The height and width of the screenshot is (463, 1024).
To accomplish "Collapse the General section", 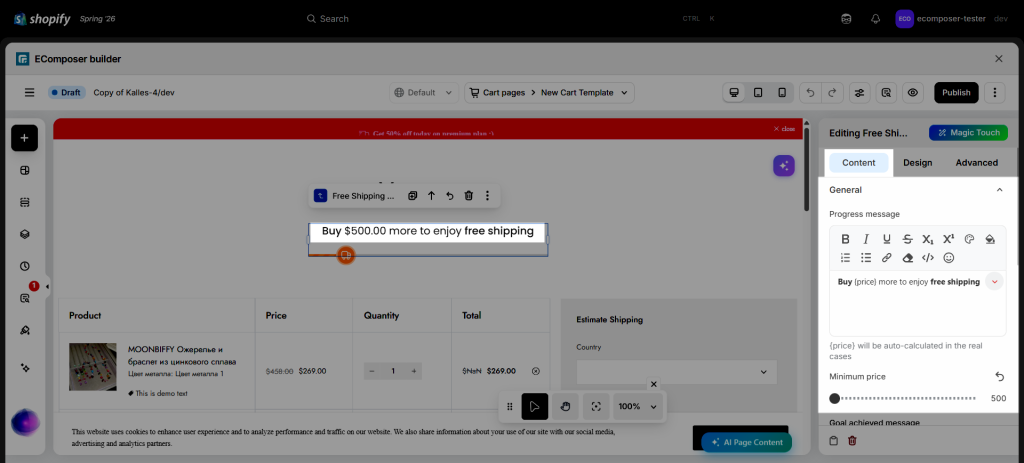I will pyautogui.click(x=999, y=190).
